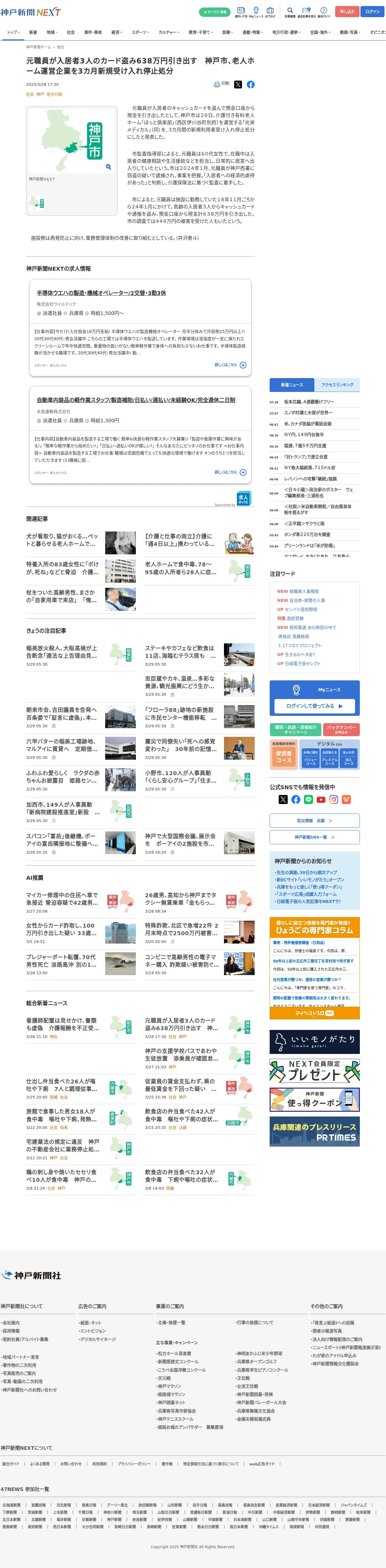The height and width of the screenshot is (1568, 386).
Task: Expand the 地域 navigation dropdown
Action: pos(52,32)
